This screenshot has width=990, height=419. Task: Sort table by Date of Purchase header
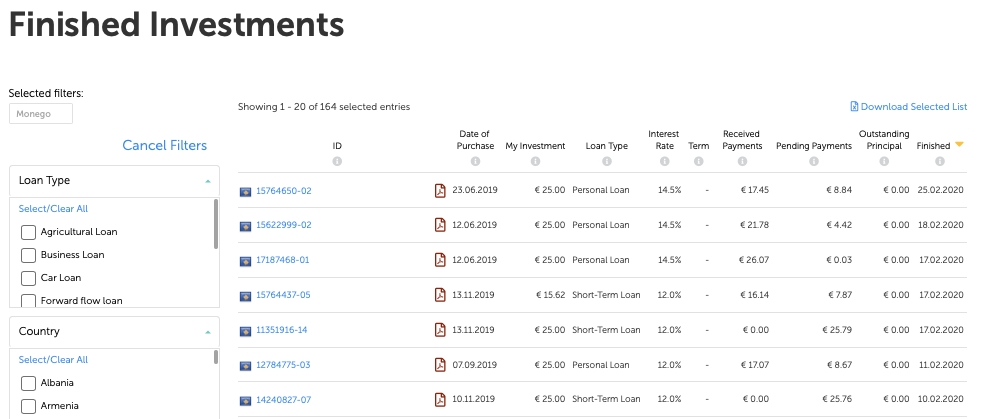point(475,140)
